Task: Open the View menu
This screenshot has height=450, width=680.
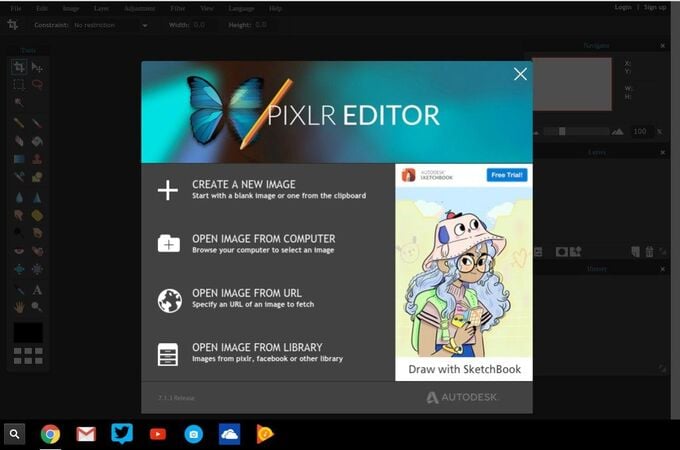Action: pyautogui.click(x=207, y=8)
